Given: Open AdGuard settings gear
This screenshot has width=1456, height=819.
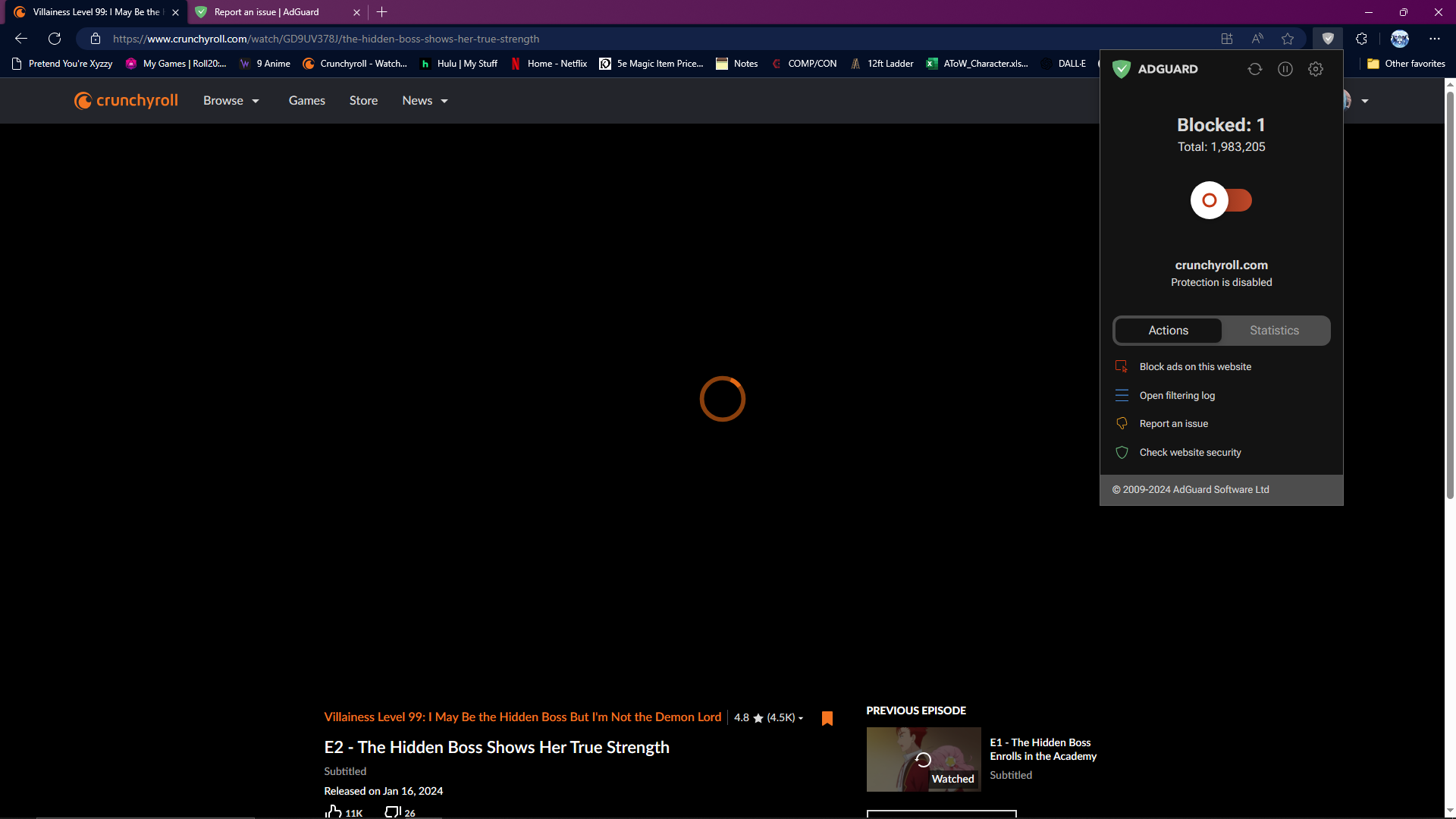Looking at the screenshot, I should pos(1316,69).
